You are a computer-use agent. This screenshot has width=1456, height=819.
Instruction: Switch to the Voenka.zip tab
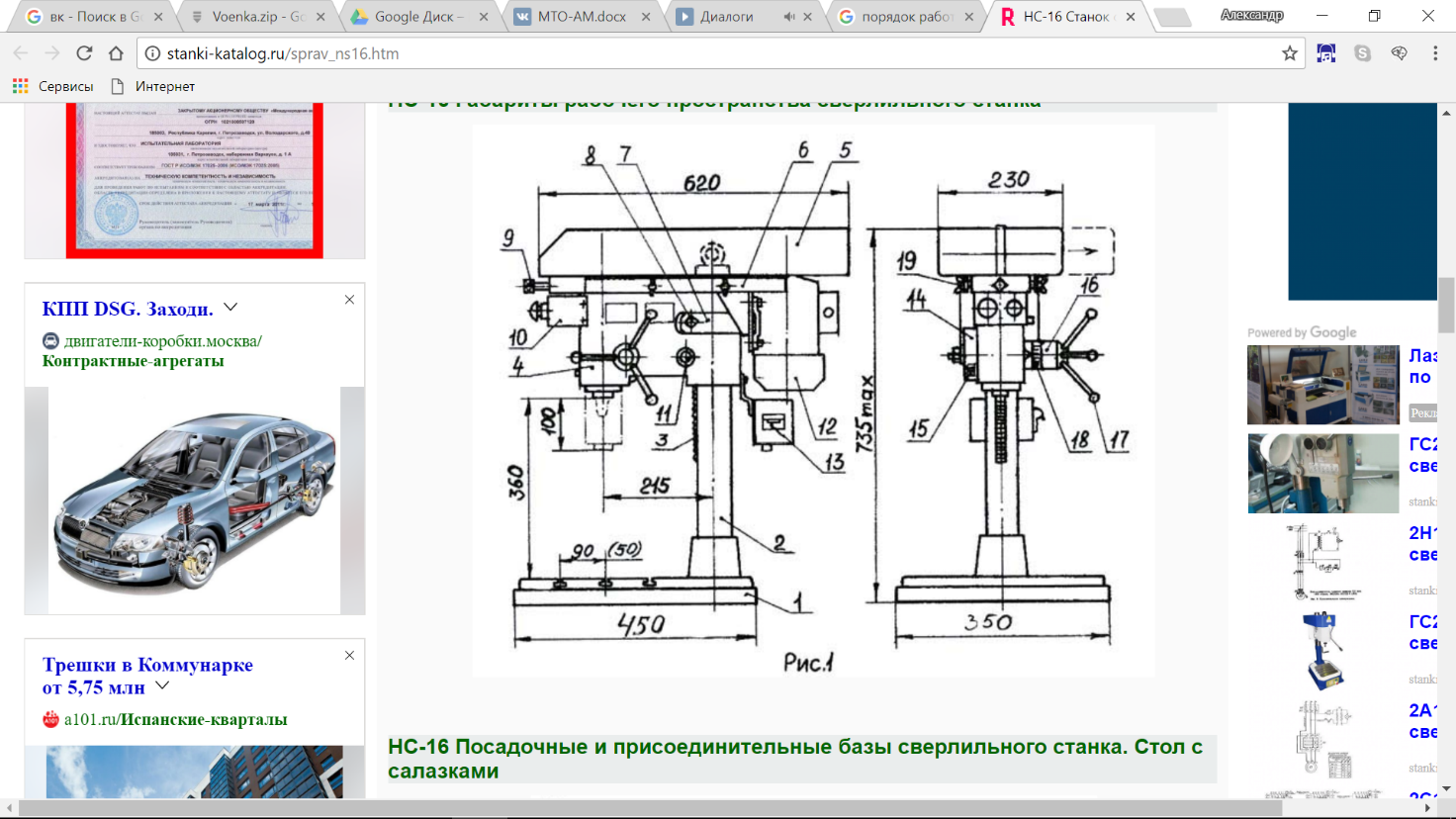tap(257, 17)
